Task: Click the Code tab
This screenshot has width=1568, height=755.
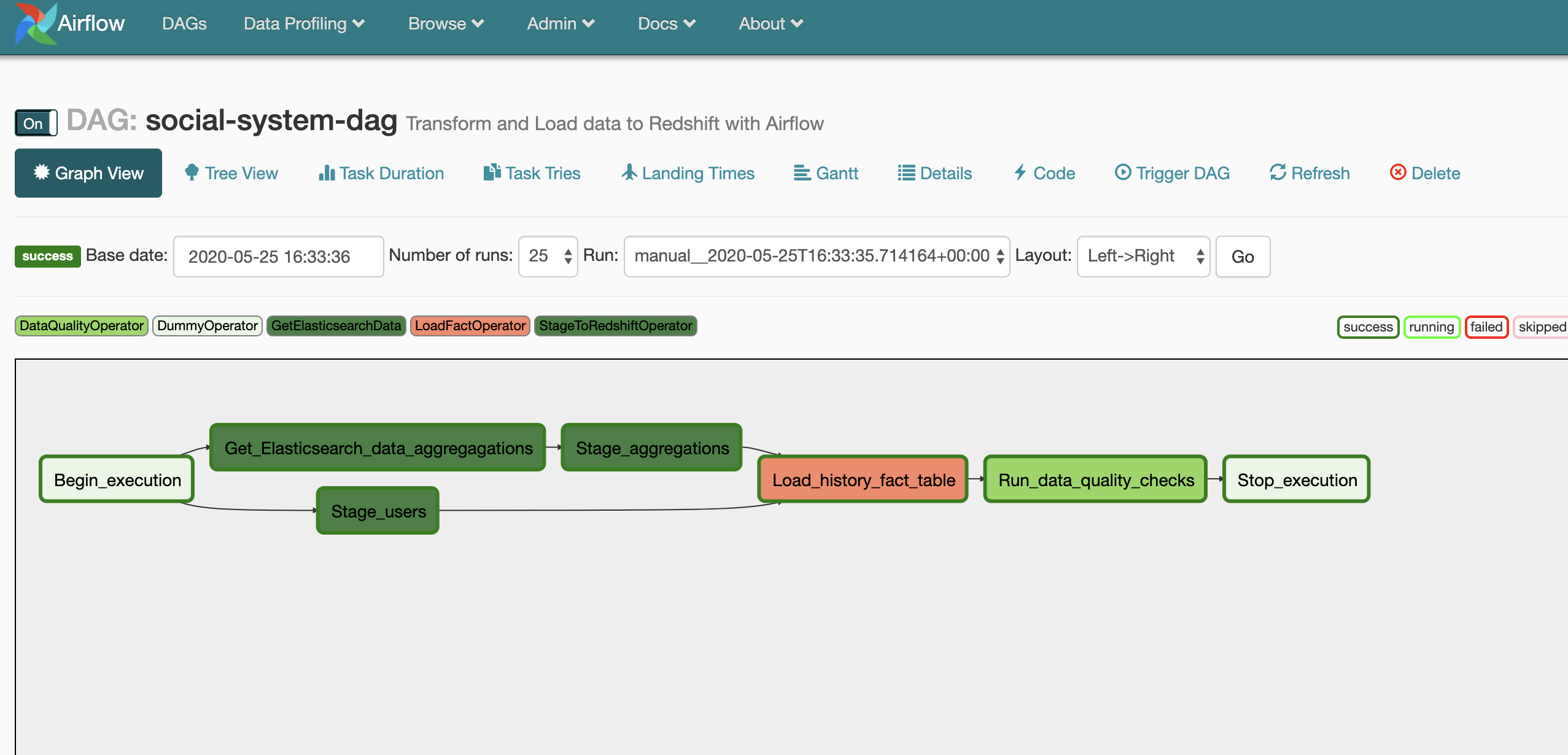Action: tap(1043, 173)
